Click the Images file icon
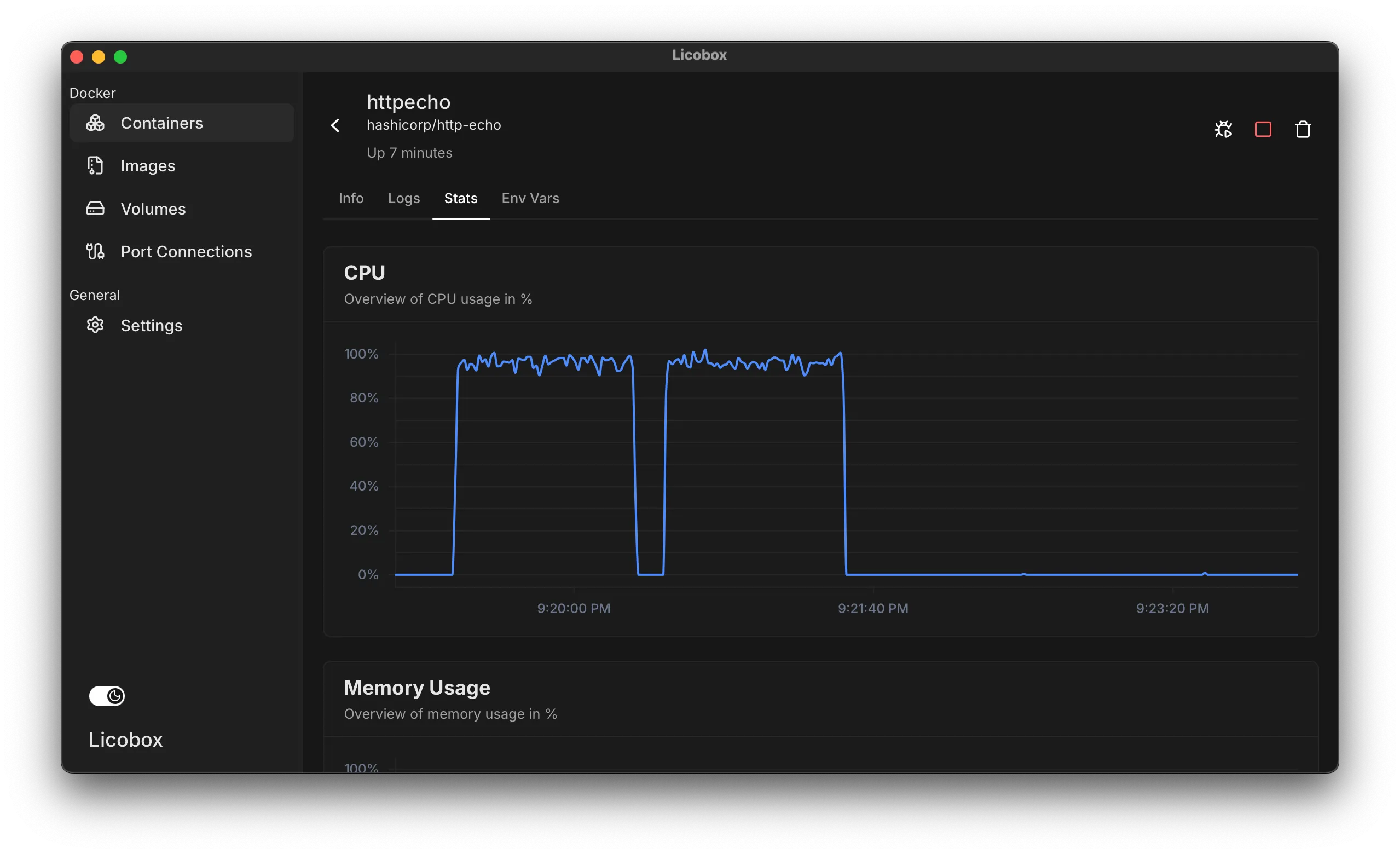The height and width of the screenshot is (854, 1400). coord(95,165)
